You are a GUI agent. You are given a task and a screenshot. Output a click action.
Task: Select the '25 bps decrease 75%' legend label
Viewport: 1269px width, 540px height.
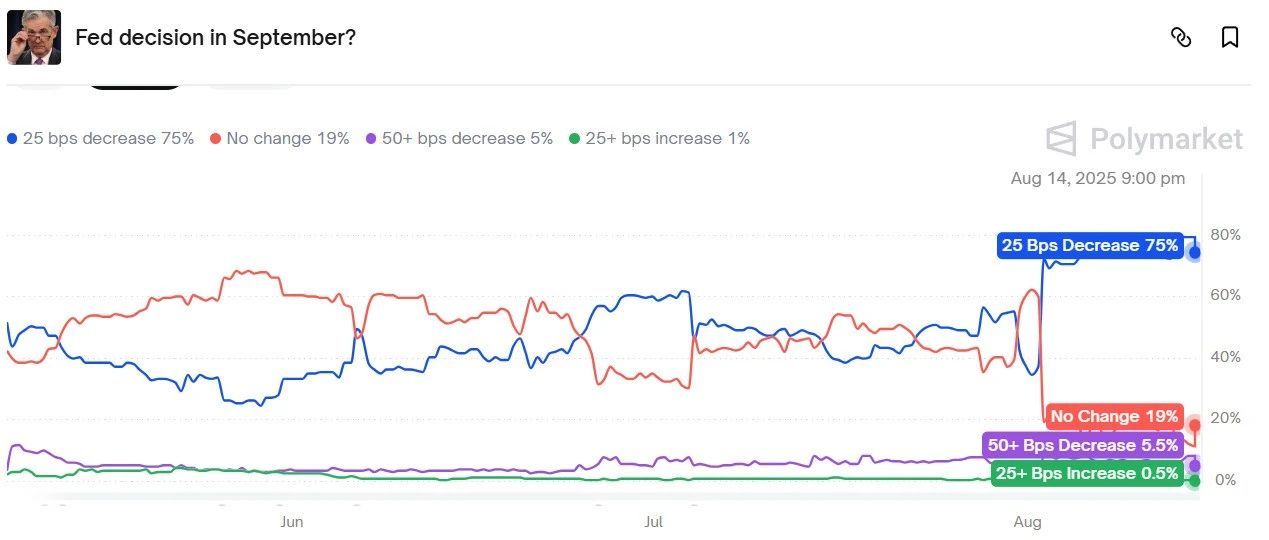click(108, 139)
